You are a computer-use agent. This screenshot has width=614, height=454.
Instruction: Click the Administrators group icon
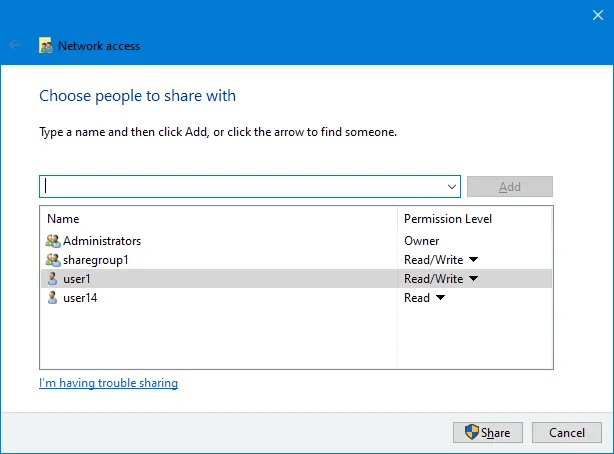point(53,241)
